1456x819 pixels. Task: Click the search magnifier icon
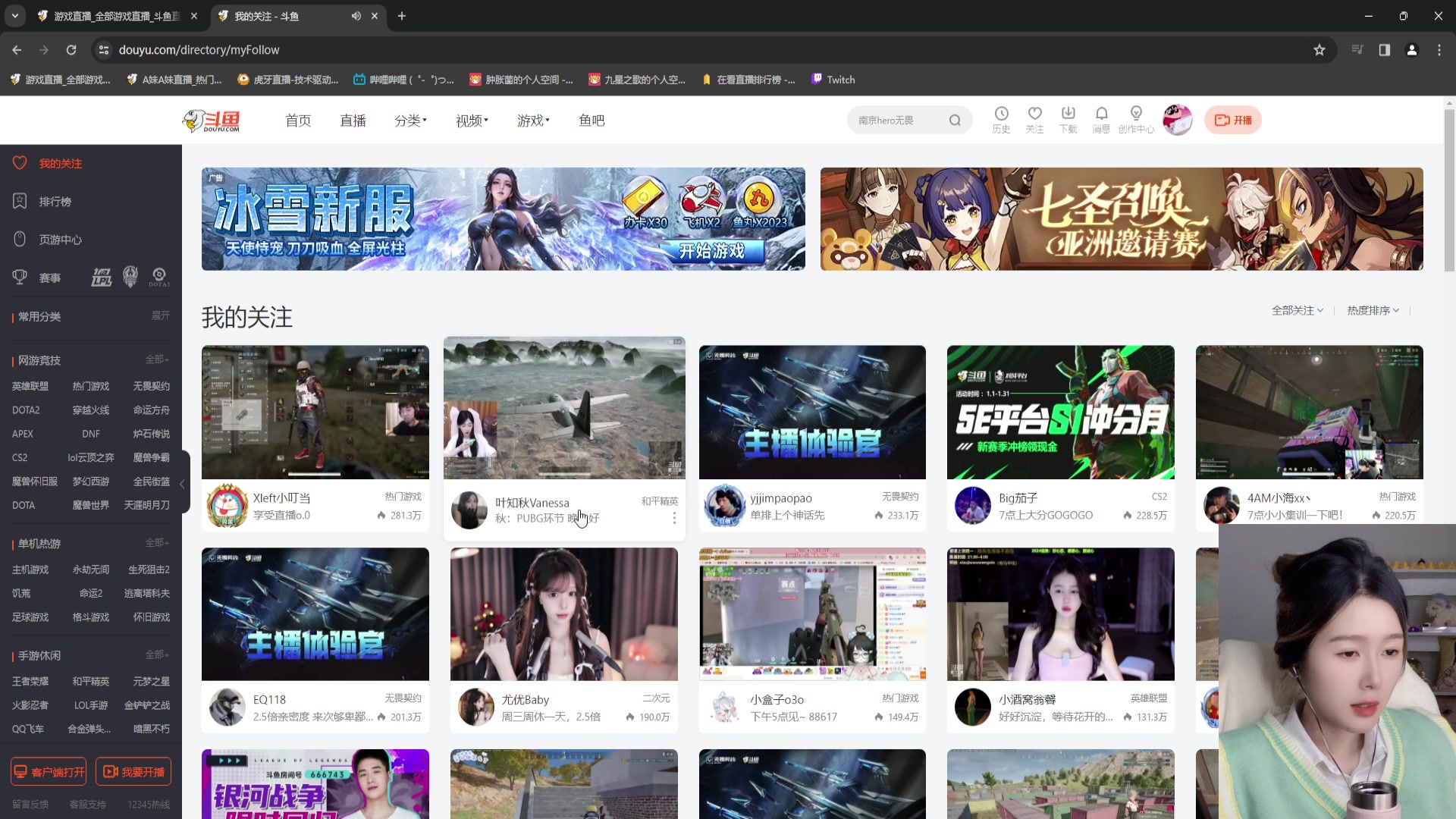[x=955, y=120]
